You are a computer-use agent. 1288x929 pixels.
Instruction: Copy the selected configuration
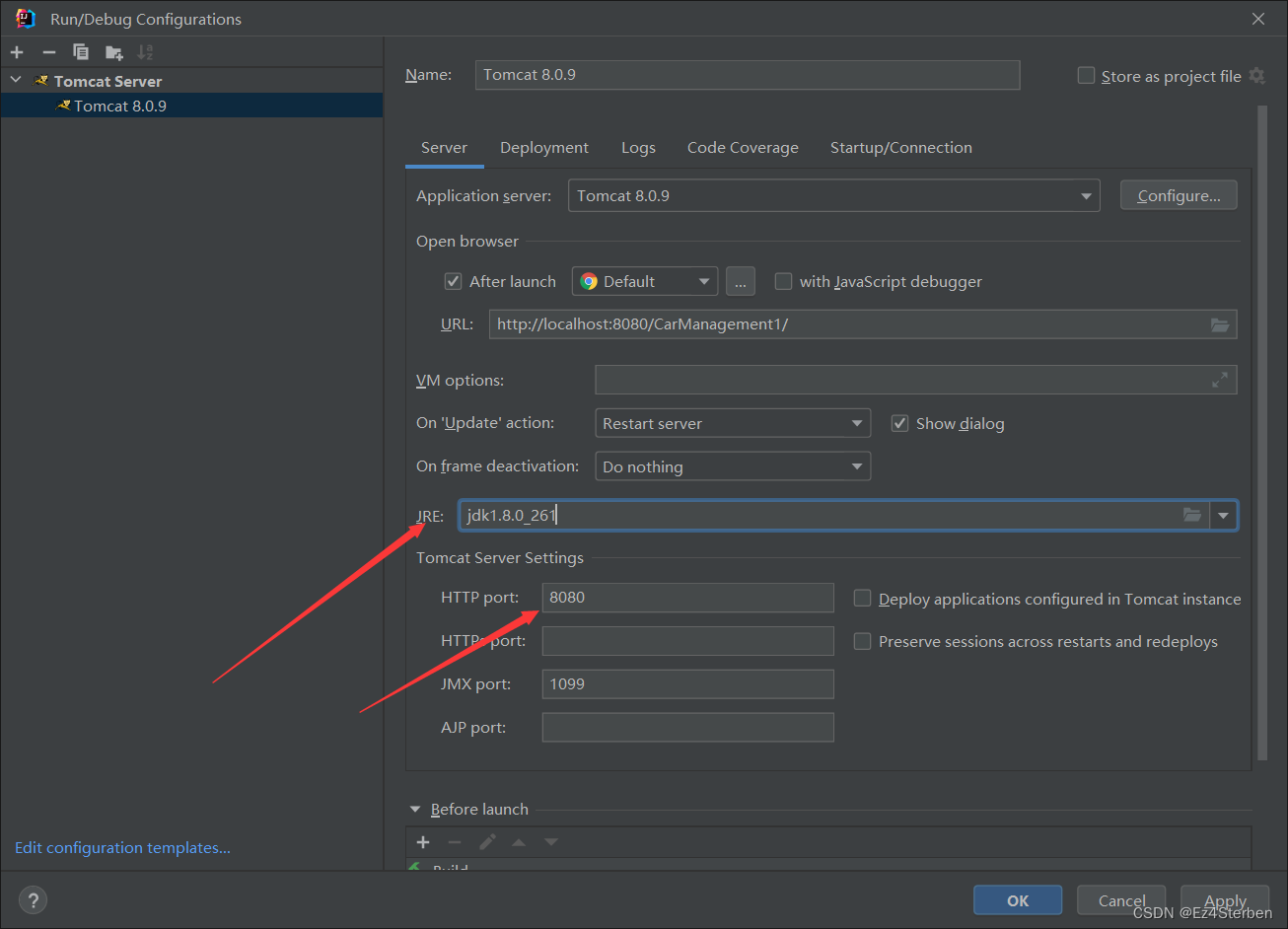[x=81, y=52]
